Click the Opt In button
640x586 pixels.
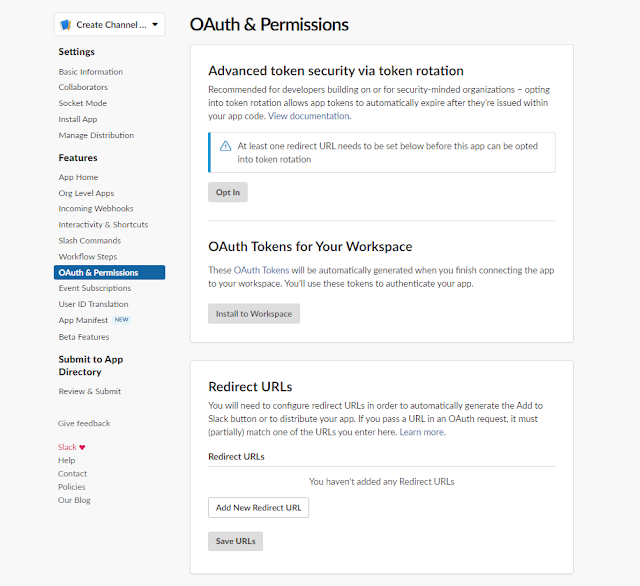[x=228, y=192]
